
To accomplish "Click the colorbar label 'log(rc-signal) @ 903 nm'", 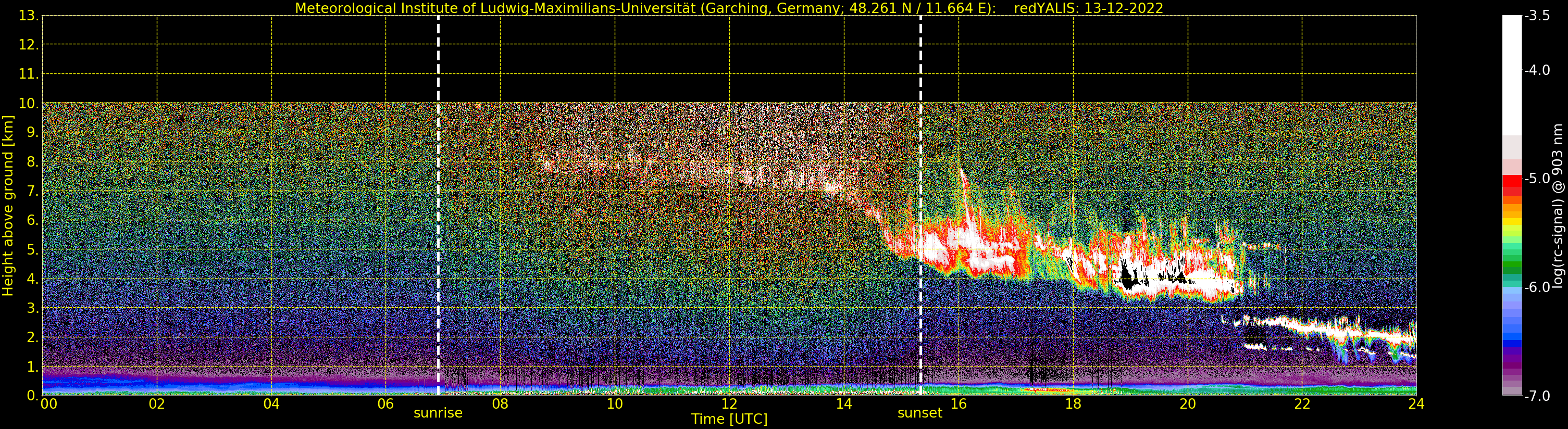I will pyautogui.click(x=1557, y=206).
